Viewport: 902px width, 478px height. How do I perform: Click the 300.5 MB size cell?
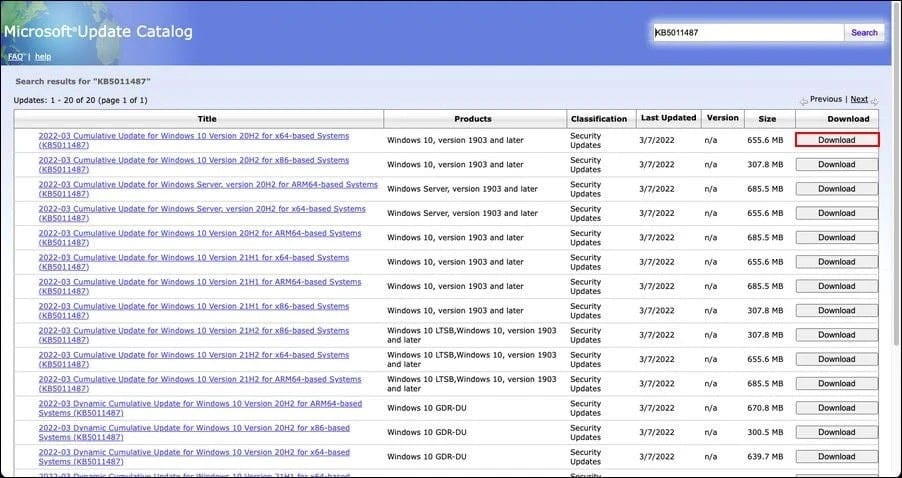765,433
